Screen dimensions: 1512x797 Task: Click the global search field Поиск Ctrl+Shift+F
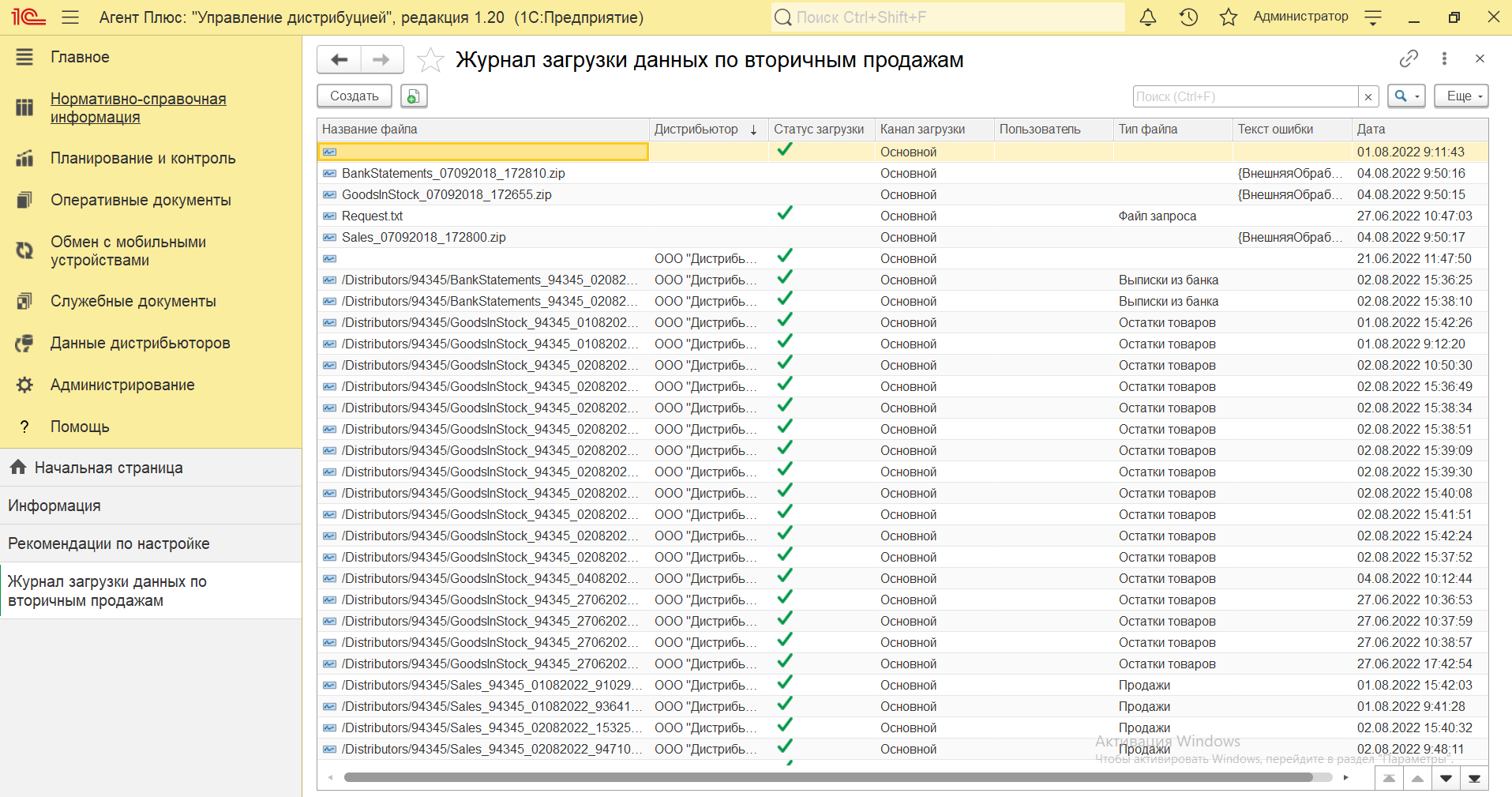947,17
